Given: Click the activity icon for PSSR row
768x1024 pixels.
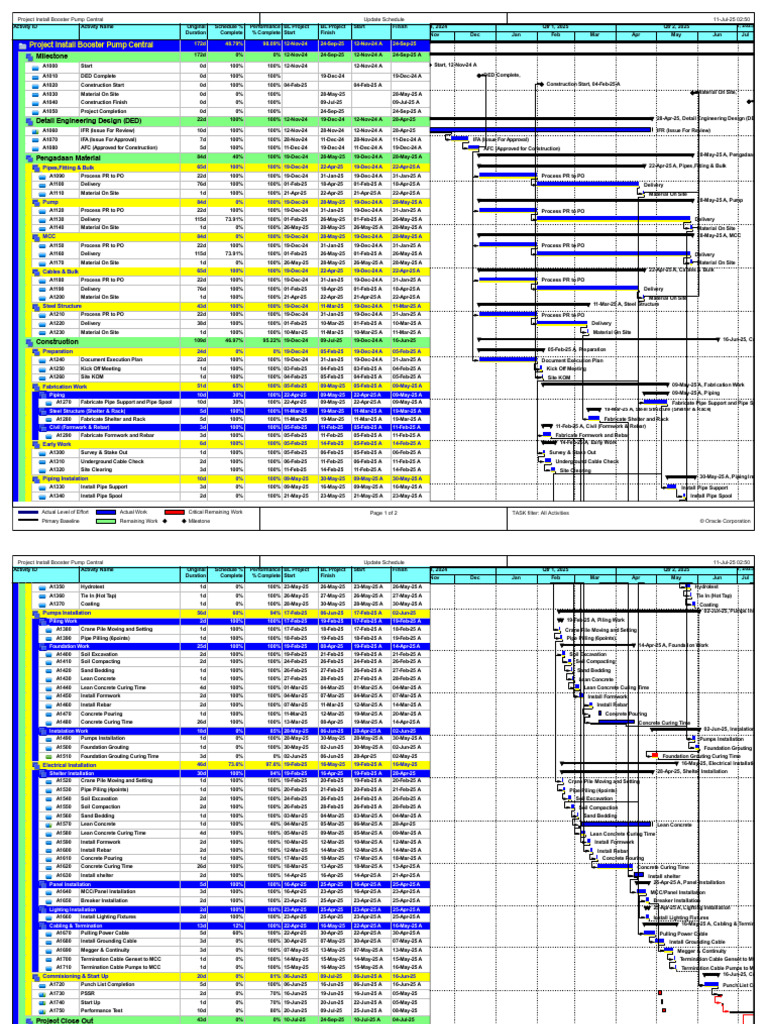Looking at the screenshot, I should click(43, 993).
